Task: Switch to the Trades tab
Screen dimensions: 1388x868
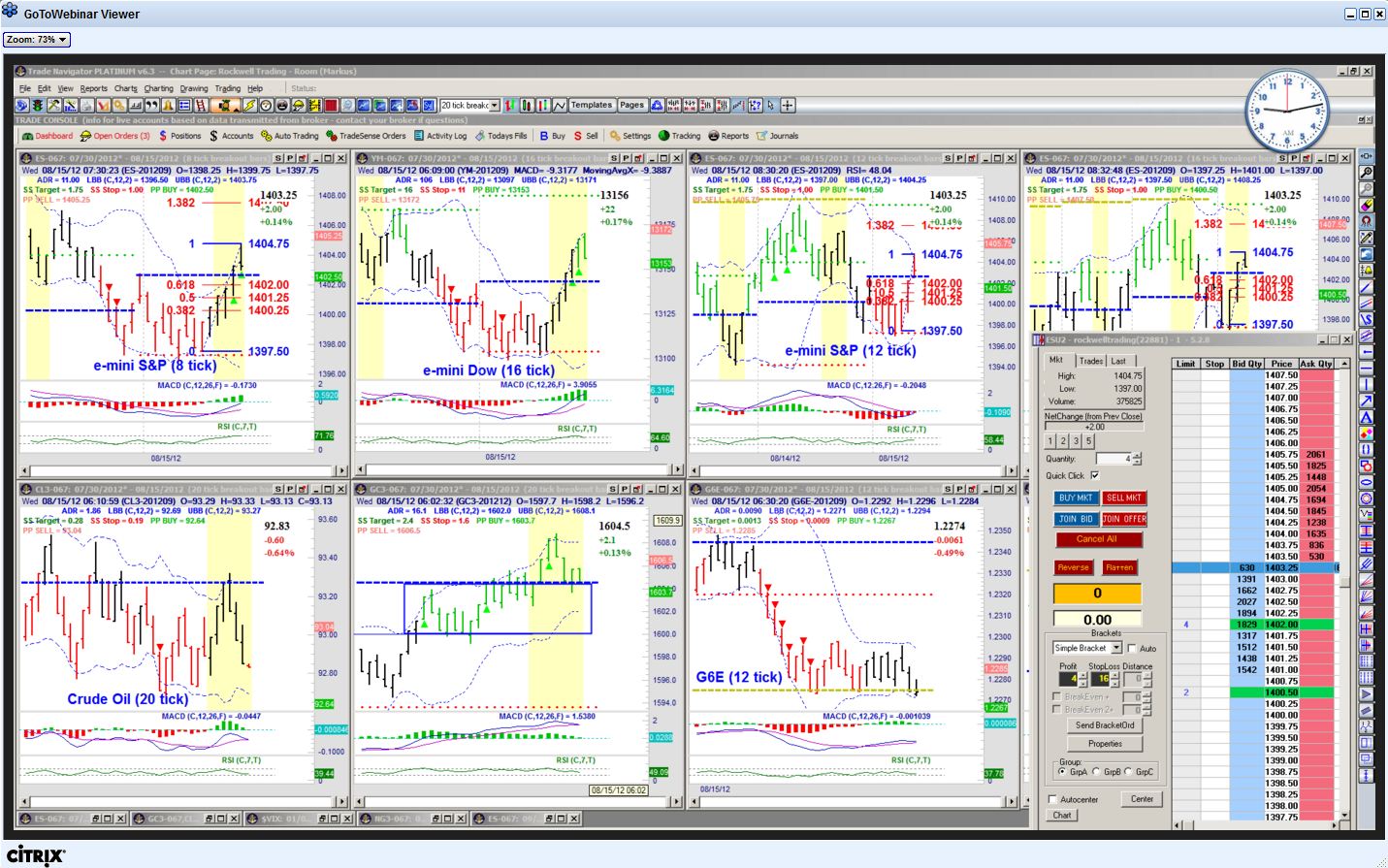Action: 1091,361
